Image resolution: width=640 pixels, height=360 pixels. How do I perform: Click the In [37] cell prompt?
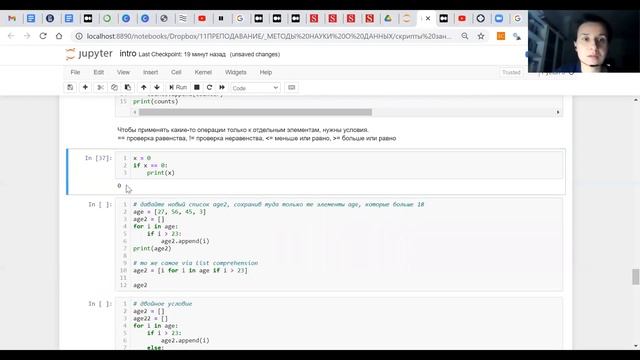[98, 158]
